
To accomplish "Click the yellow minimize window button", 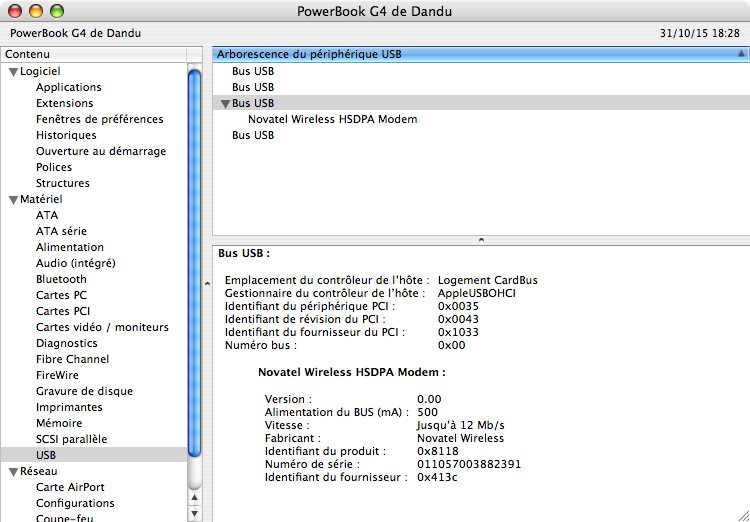I will (36, 11).
